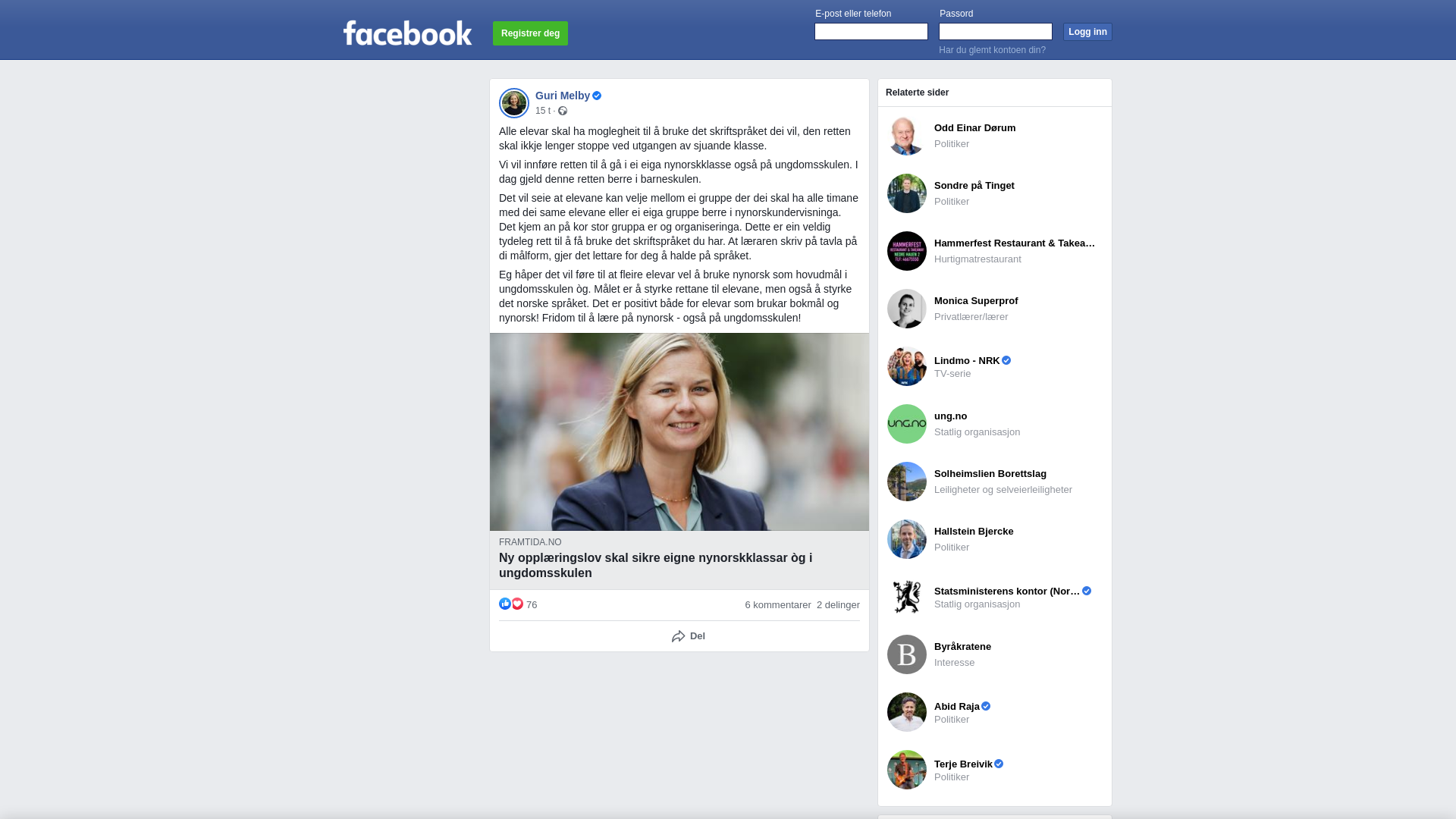Image resolution: width=1456 pixels, height=819 pixels.
Task: Click the red heart reaction icon
Action: click(x=517, y=604)
